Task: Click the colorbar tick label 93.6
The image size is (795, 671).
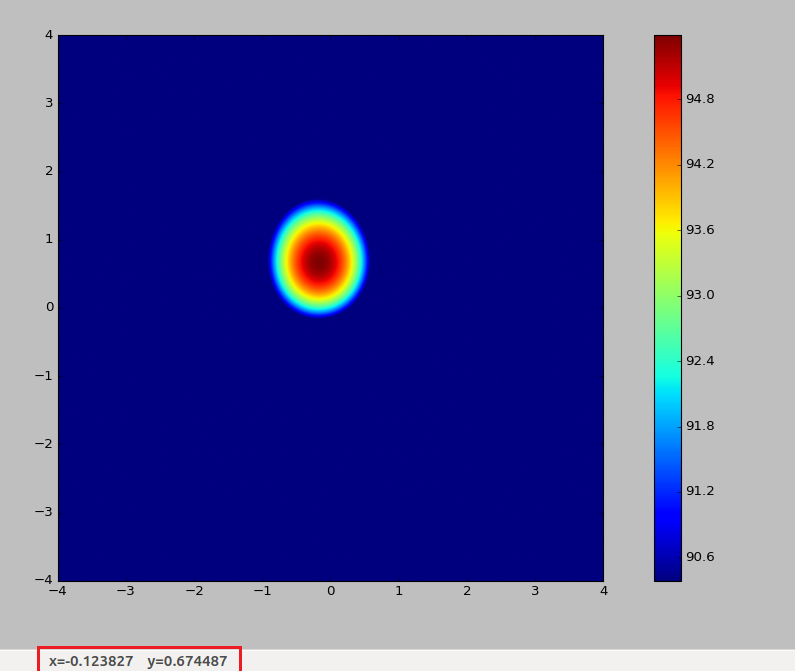Action: click(x=700, y=230)
